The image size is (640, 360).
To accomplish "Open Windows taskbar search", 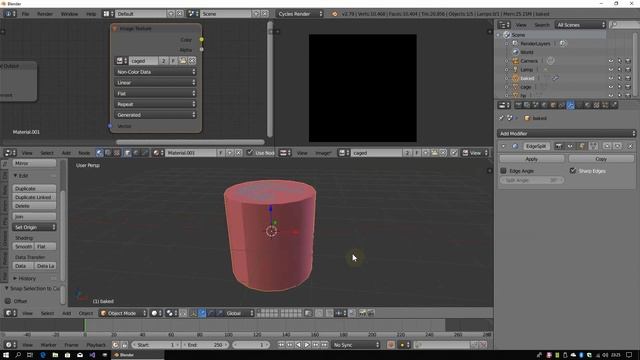I will [18, 355].
